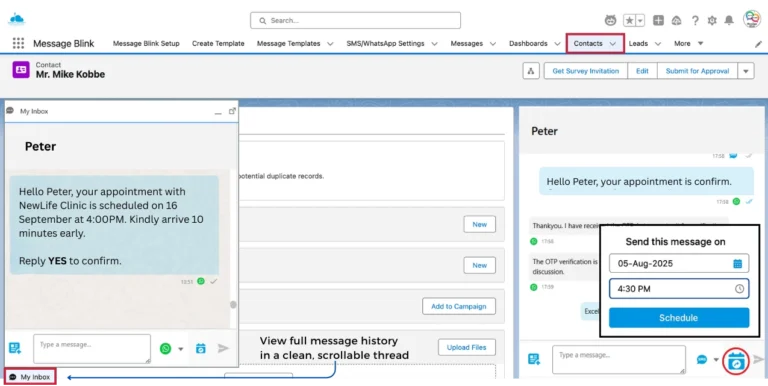768x386 pixels.
Task: Open the Create Template tab
Action: 218,43
